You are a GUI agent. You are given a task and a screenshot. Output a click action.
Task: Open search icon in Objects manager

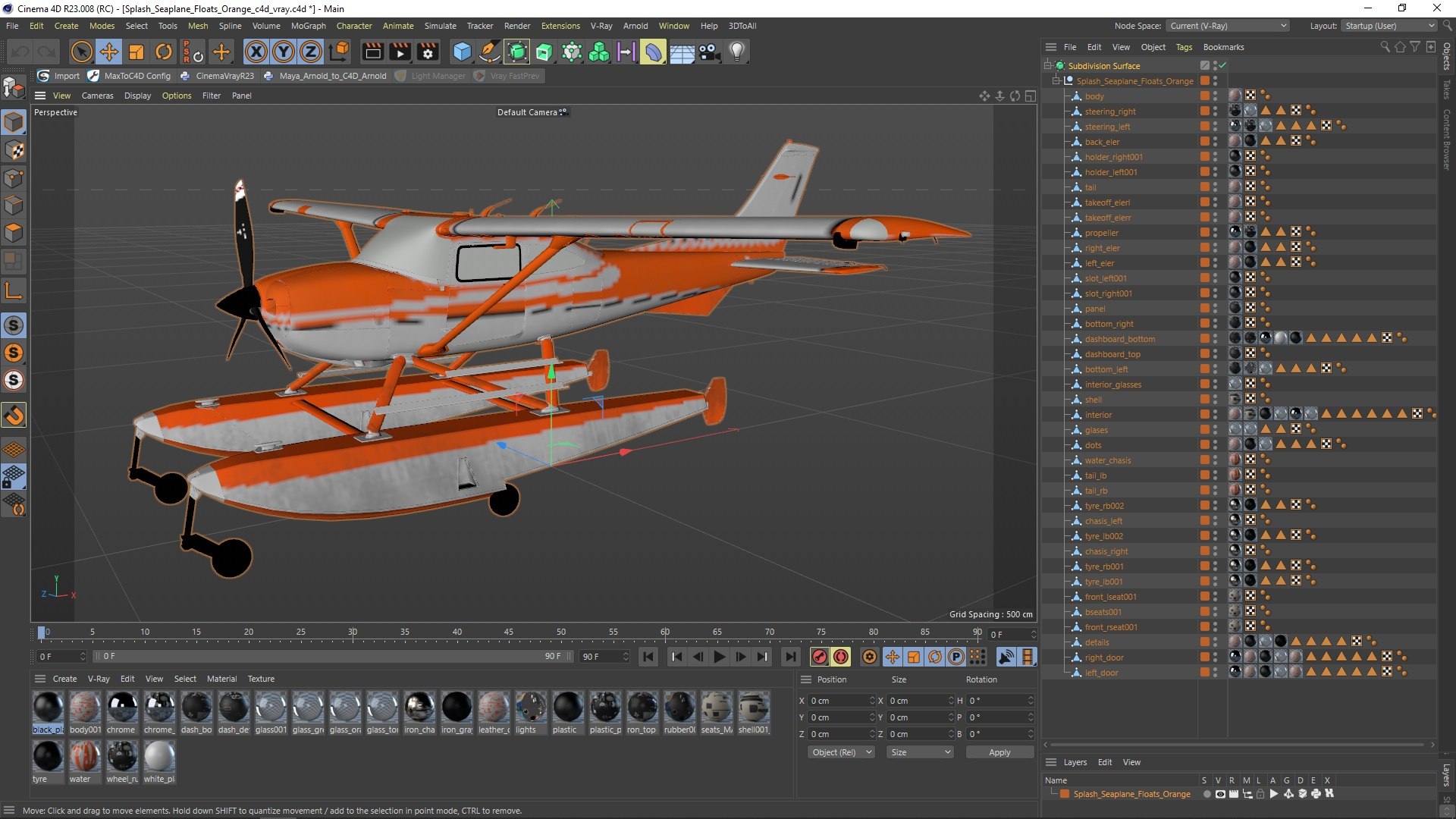click(1385, 47)
